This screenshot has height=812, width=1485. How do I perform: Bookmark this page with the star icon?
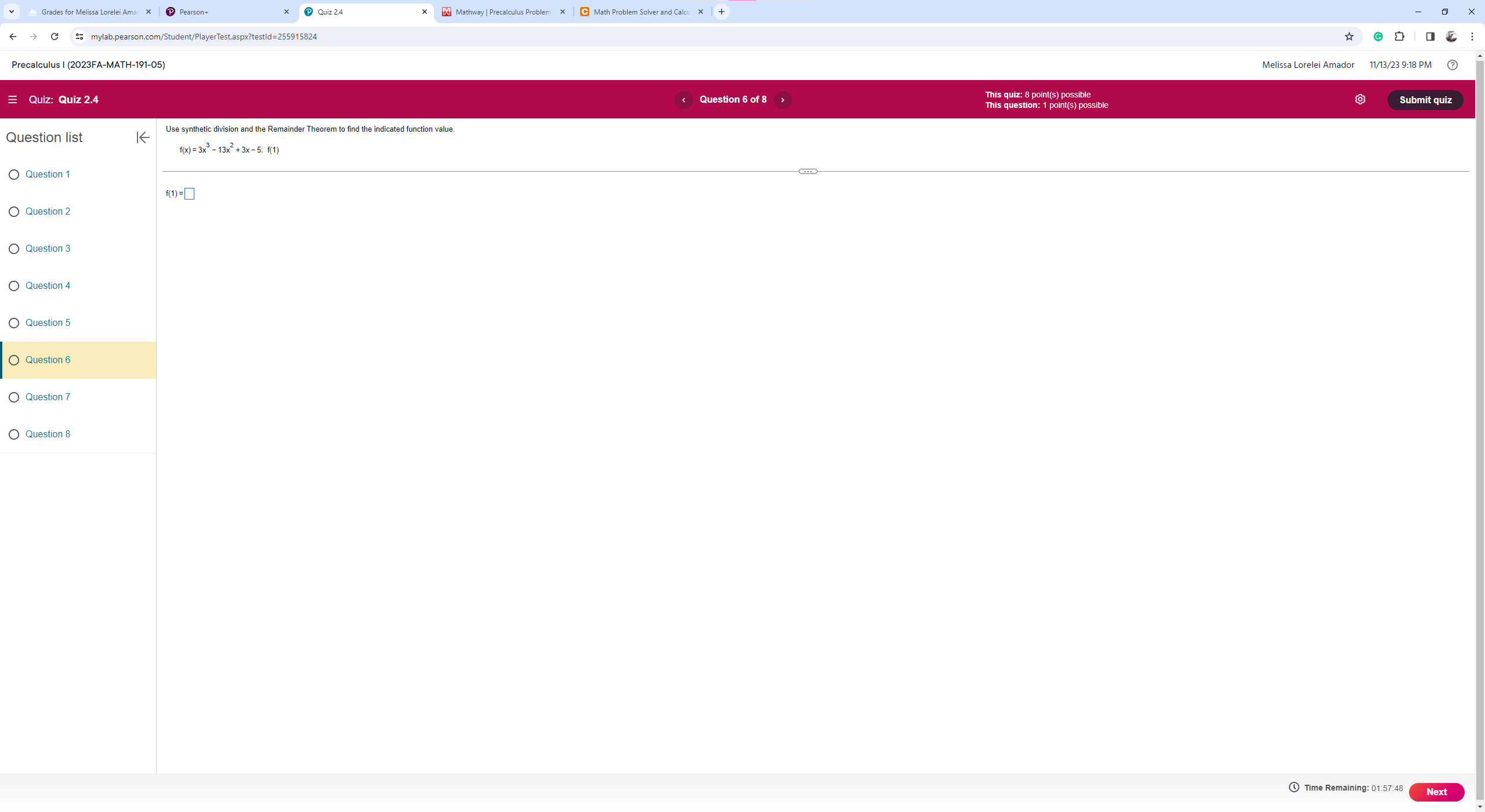tap(1349, 37)
